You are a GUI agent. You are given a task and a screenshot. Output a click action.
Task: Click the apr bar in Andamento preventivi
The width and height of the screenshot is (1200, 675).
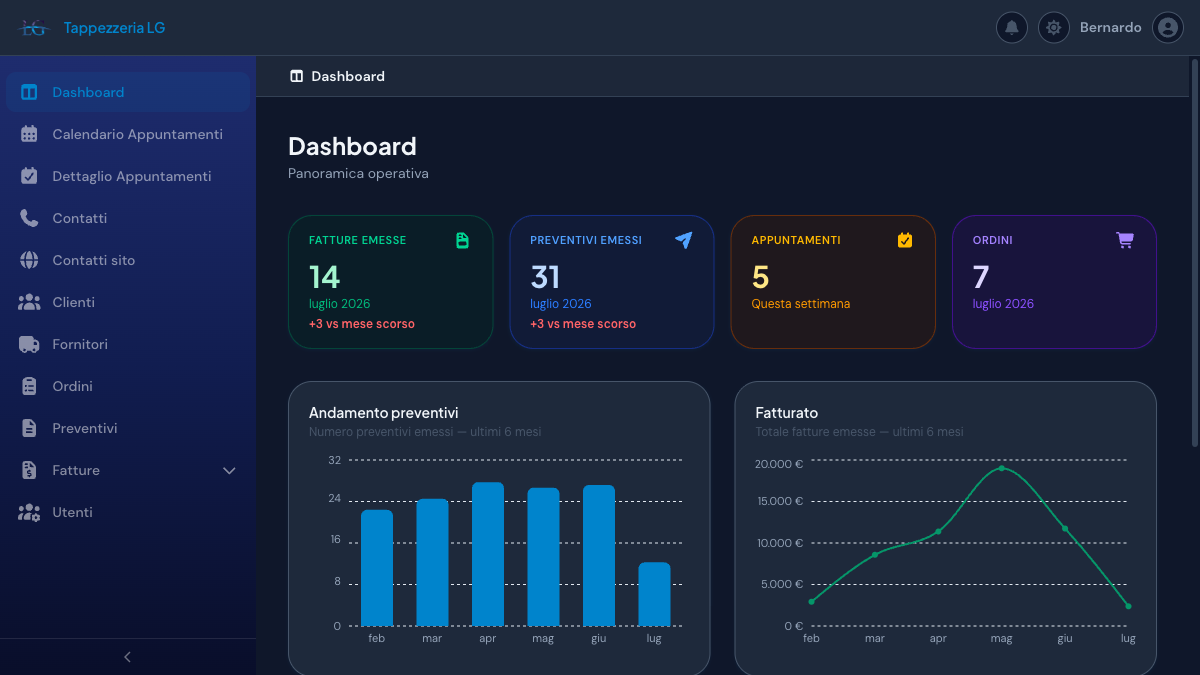point(488,554)
